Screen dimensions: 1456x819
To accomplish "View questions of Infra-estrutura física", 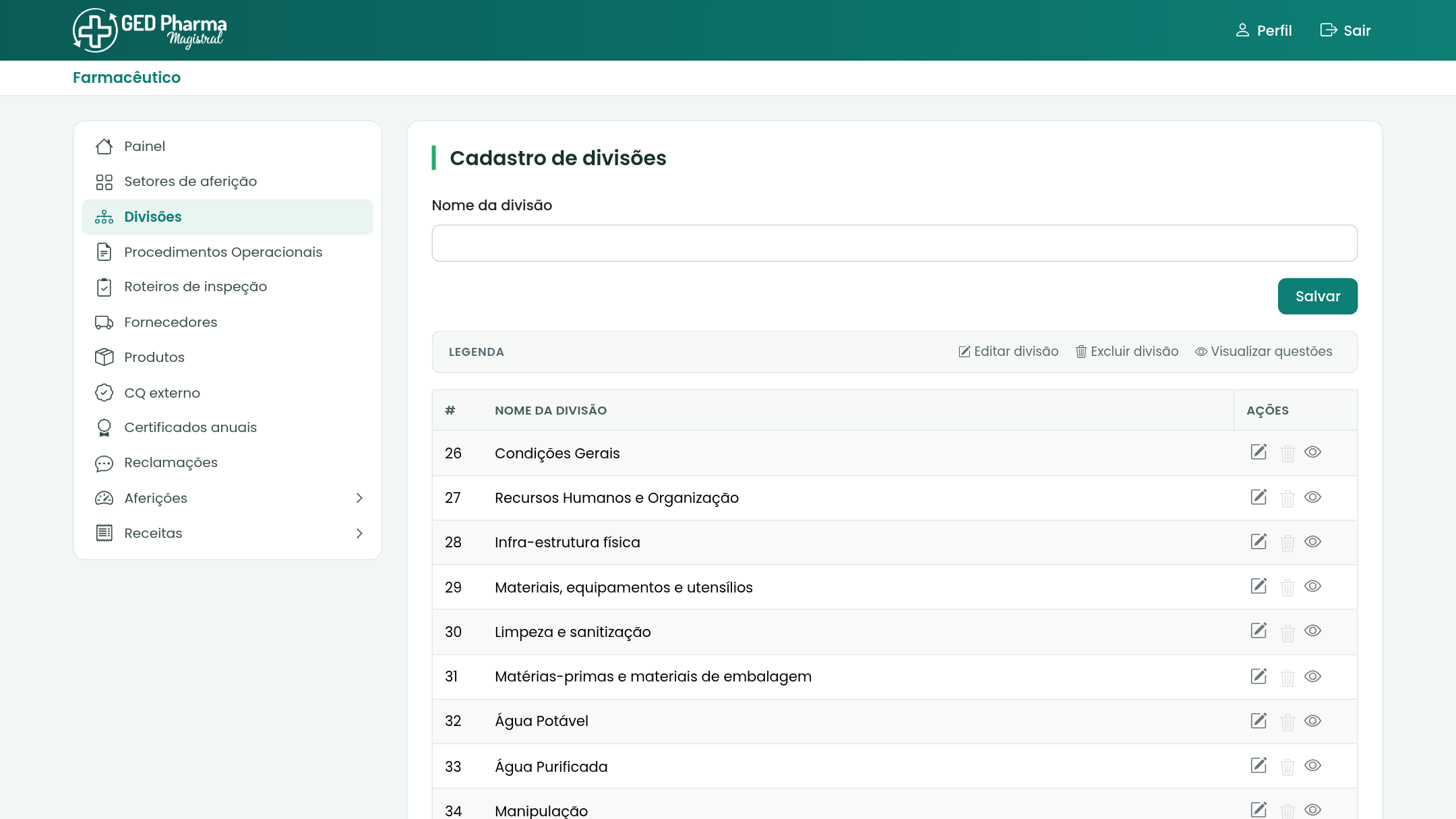I will tap(1312, 541).
